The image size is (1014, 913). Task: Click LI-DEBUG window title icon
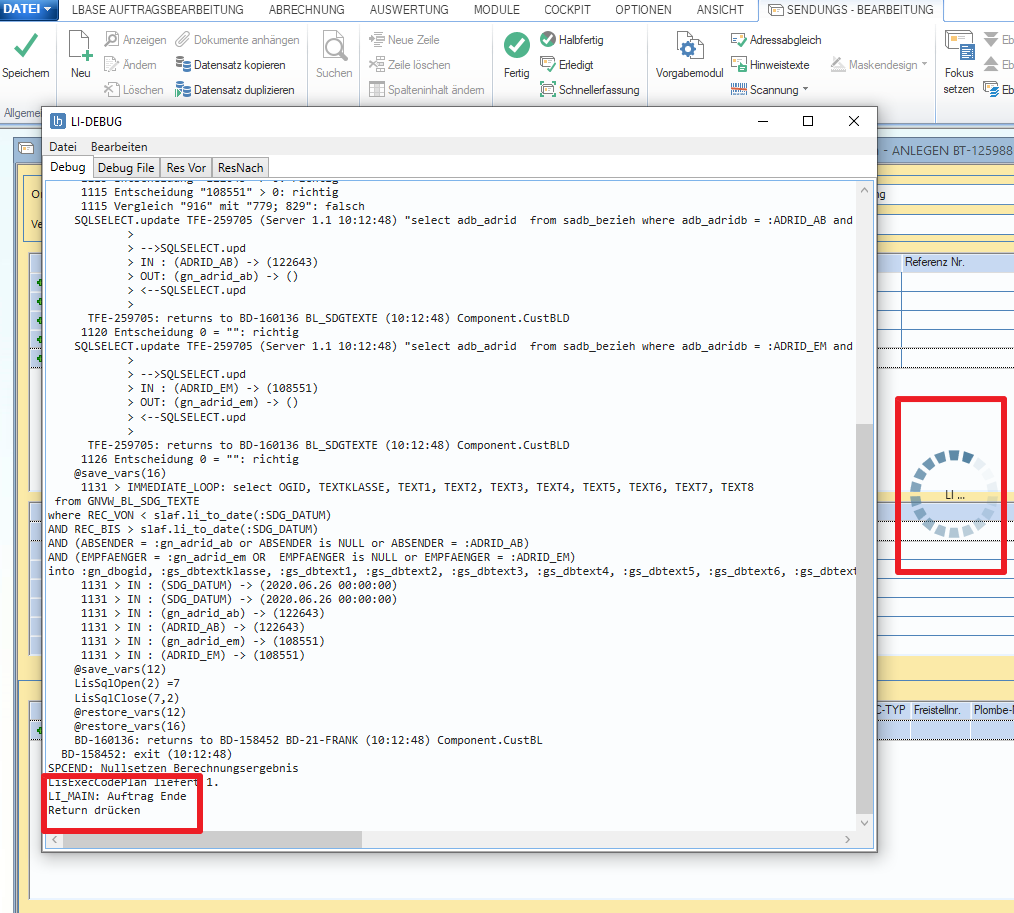tap(58, 122)
